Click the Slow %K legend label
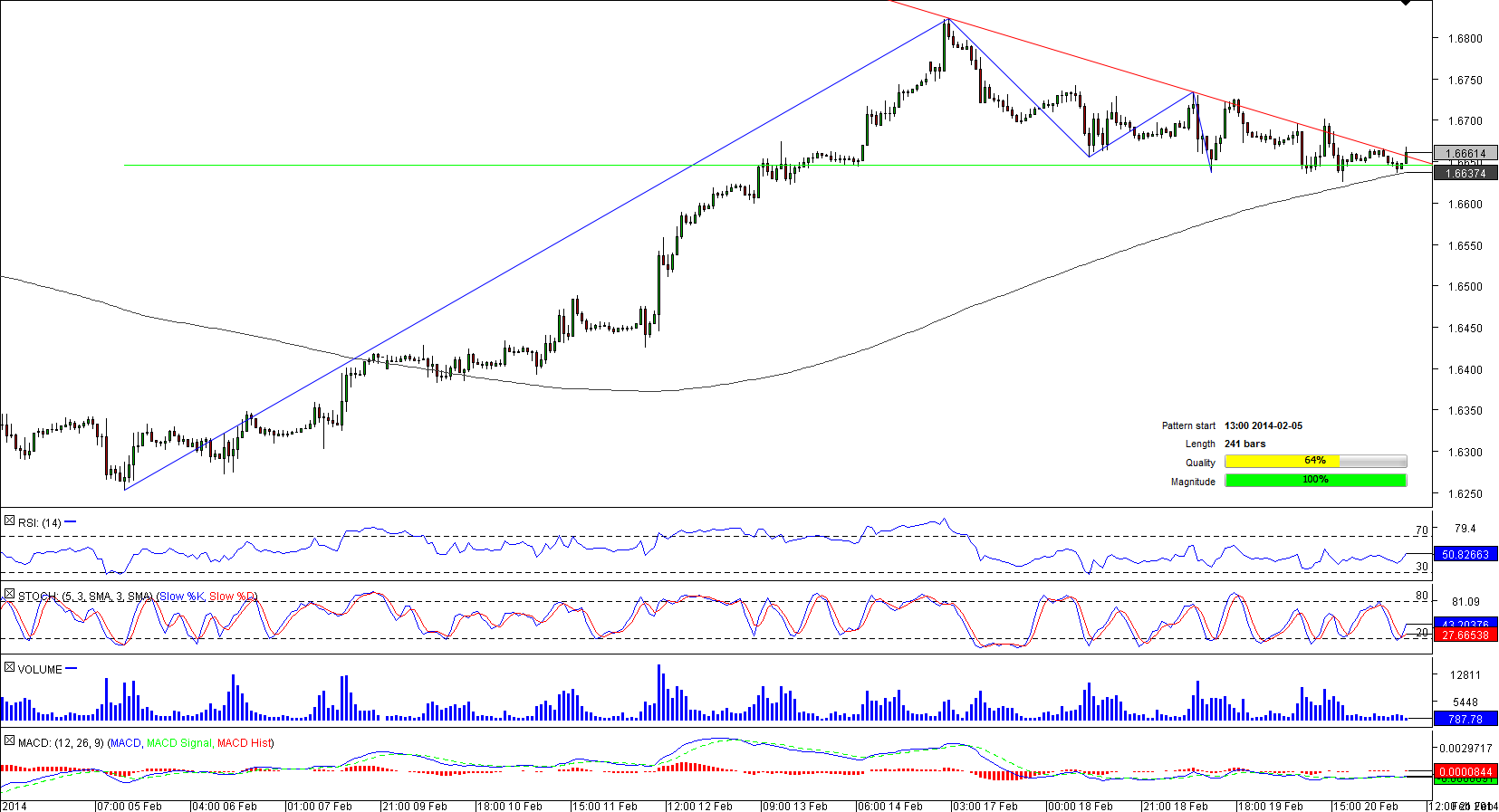 (x=181, y=597)
